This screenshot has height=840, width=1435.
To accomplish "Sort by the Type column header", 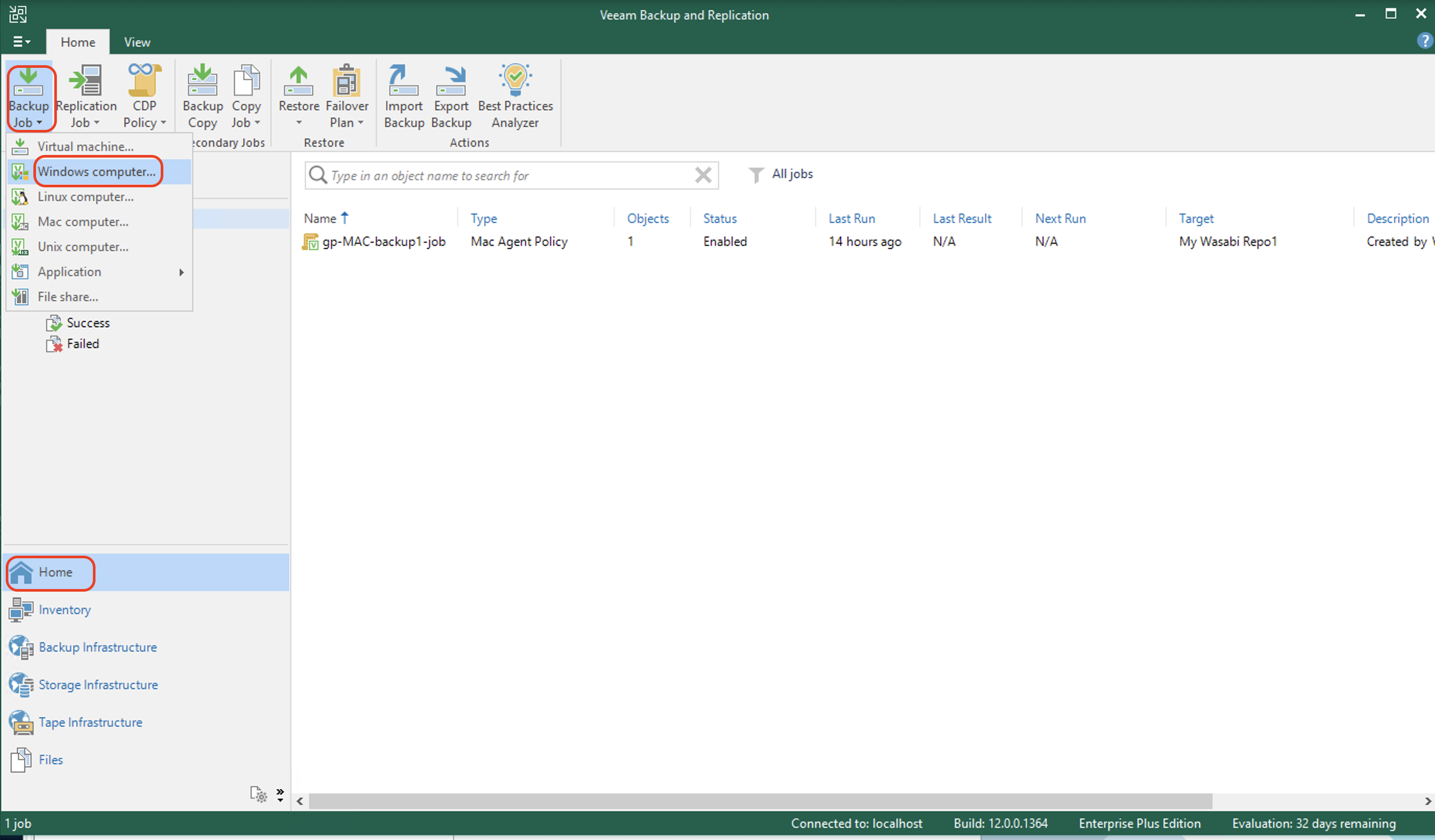I will (483, 218).
